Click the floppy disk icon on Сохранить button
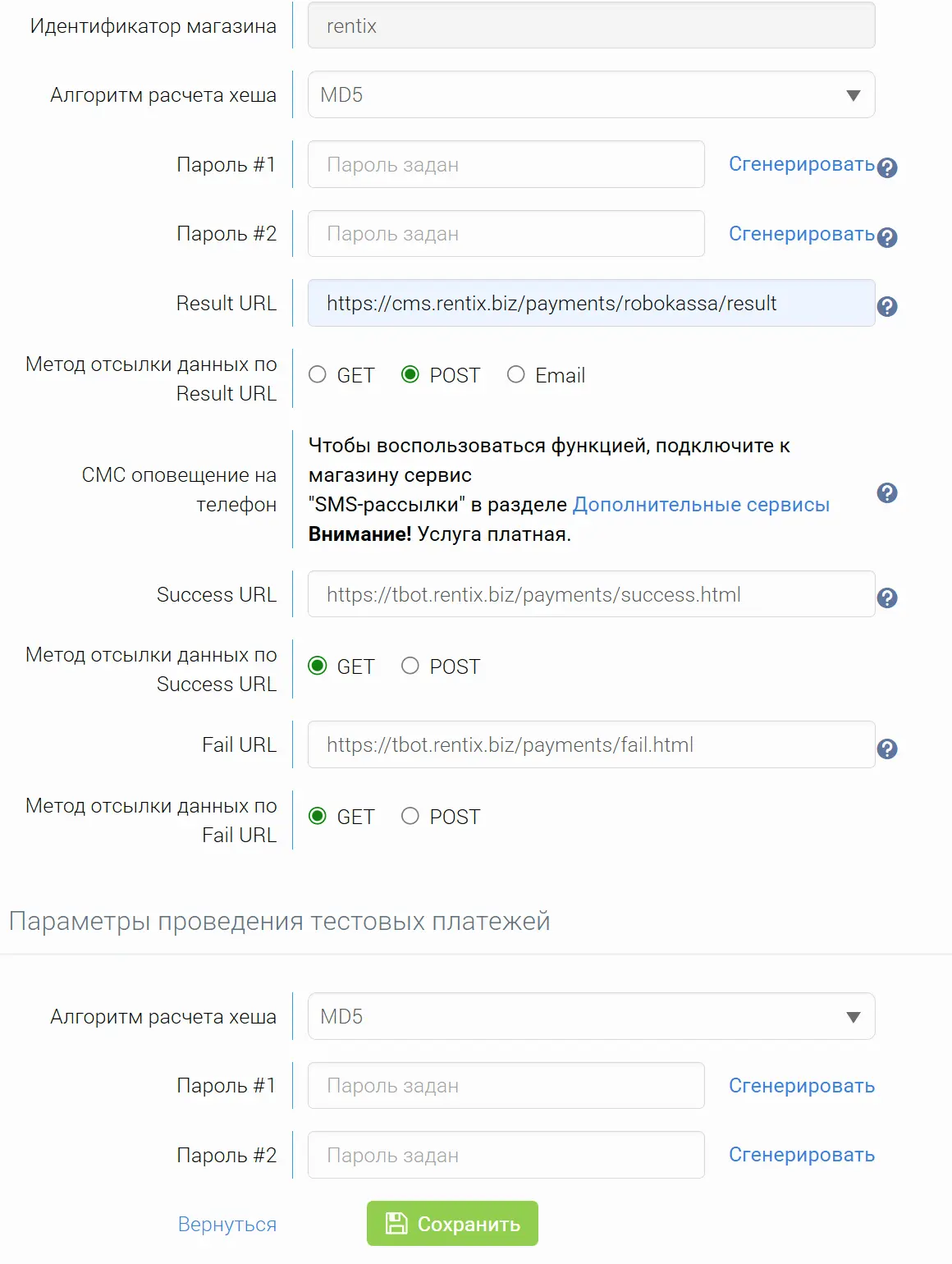Screen dimensions: 952x1264 click(397, 1222)
